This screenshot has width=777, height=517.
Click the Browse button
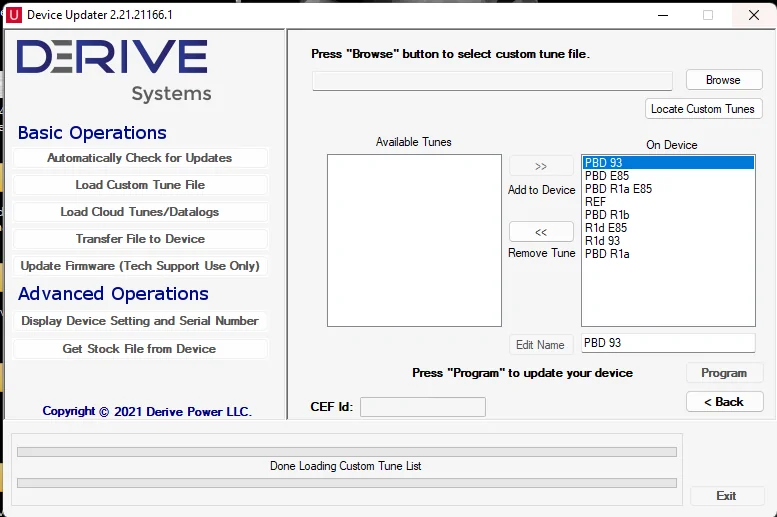pos(724,80)
